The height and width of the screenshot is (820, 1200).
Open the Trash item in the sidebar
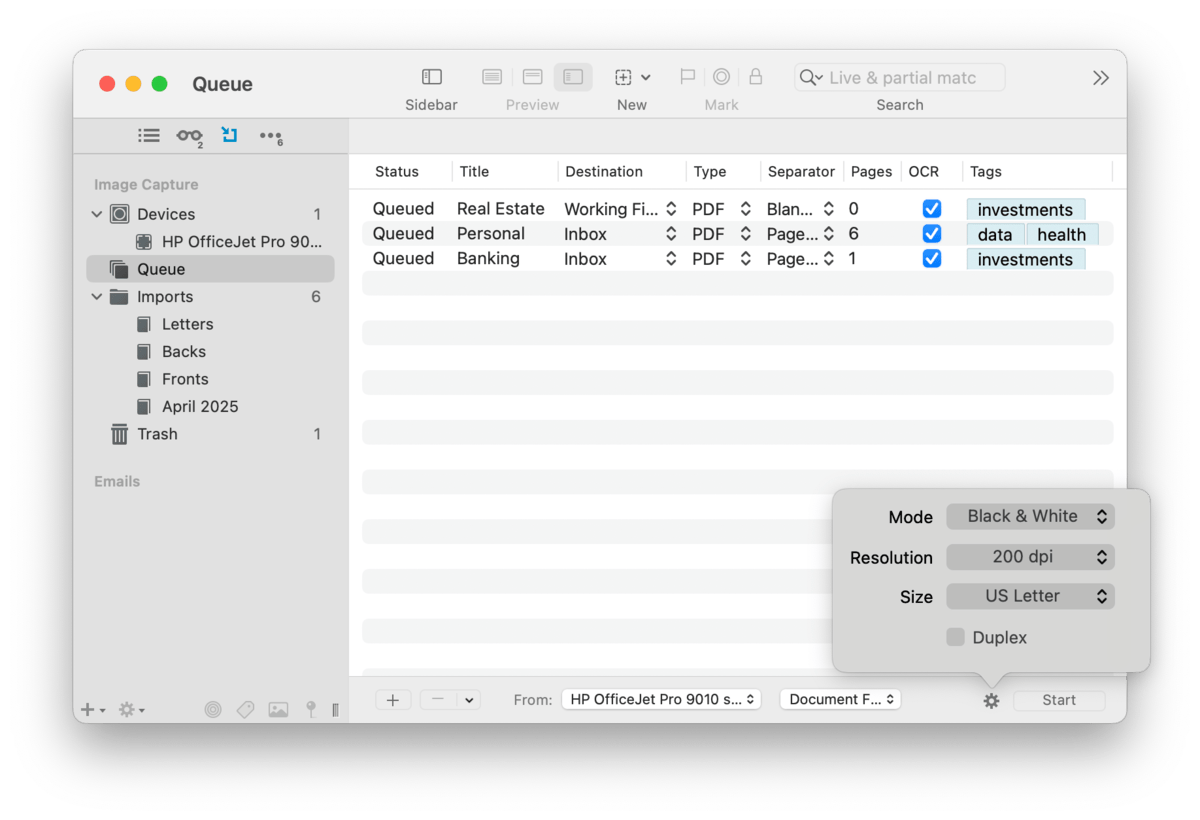coord(157,434)
